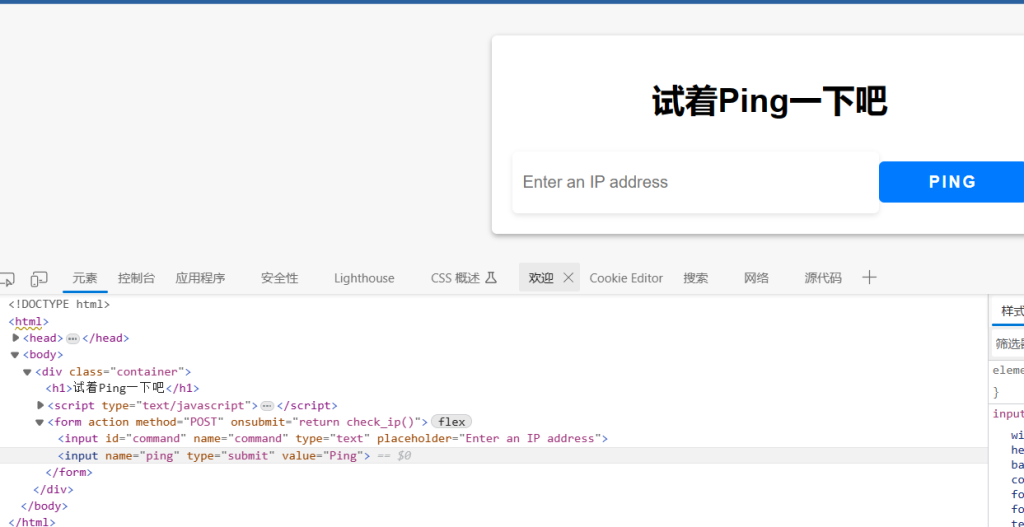
Task: Select the closing /form tag line
Action: tap(69, 472)
